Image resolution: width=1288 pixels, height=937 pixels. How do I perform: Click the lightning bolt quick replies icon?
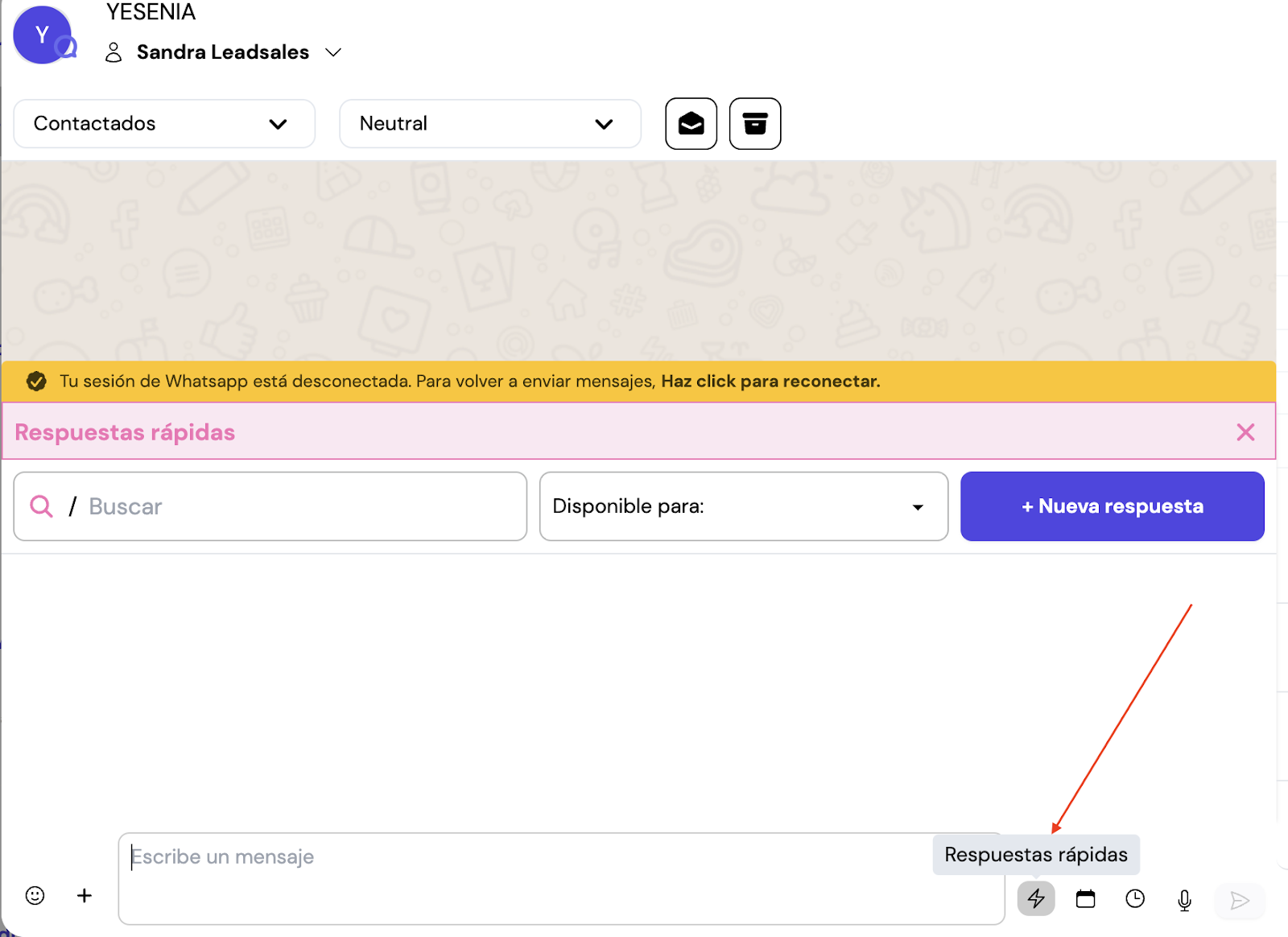click(1036, 898)
